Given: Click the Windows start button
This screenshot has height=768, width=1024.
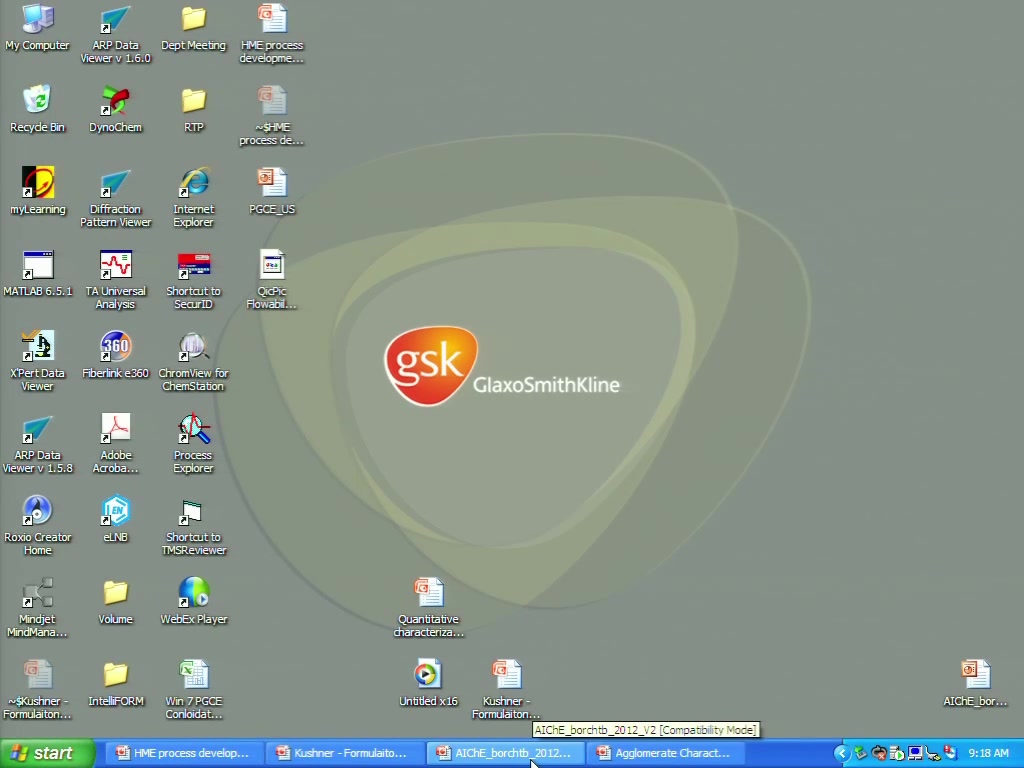Looking at the screenshot, I should [x=47, y=753].
